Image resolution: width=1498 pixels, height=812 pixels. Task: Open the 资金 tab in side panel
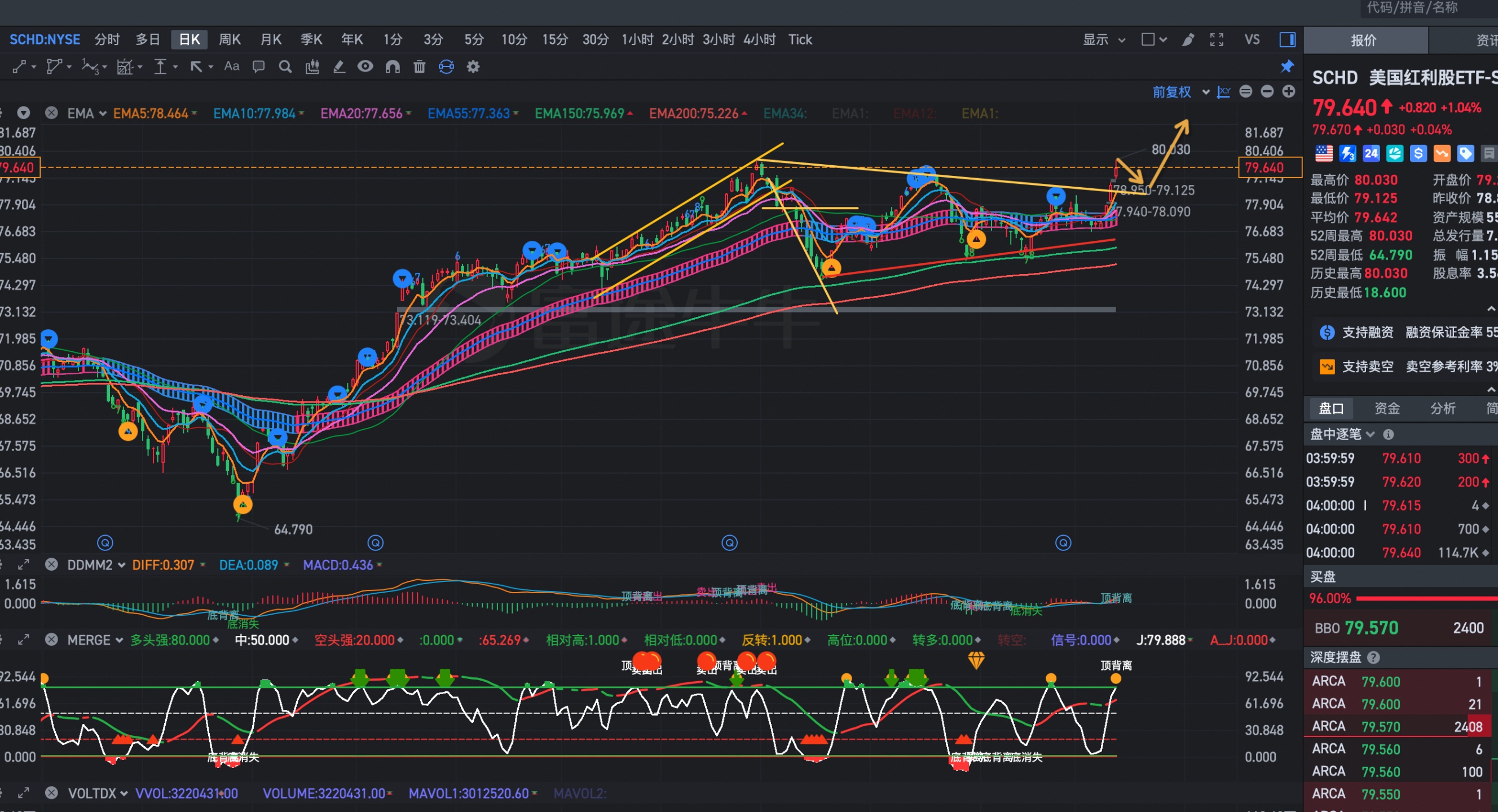click(1387, 408)
